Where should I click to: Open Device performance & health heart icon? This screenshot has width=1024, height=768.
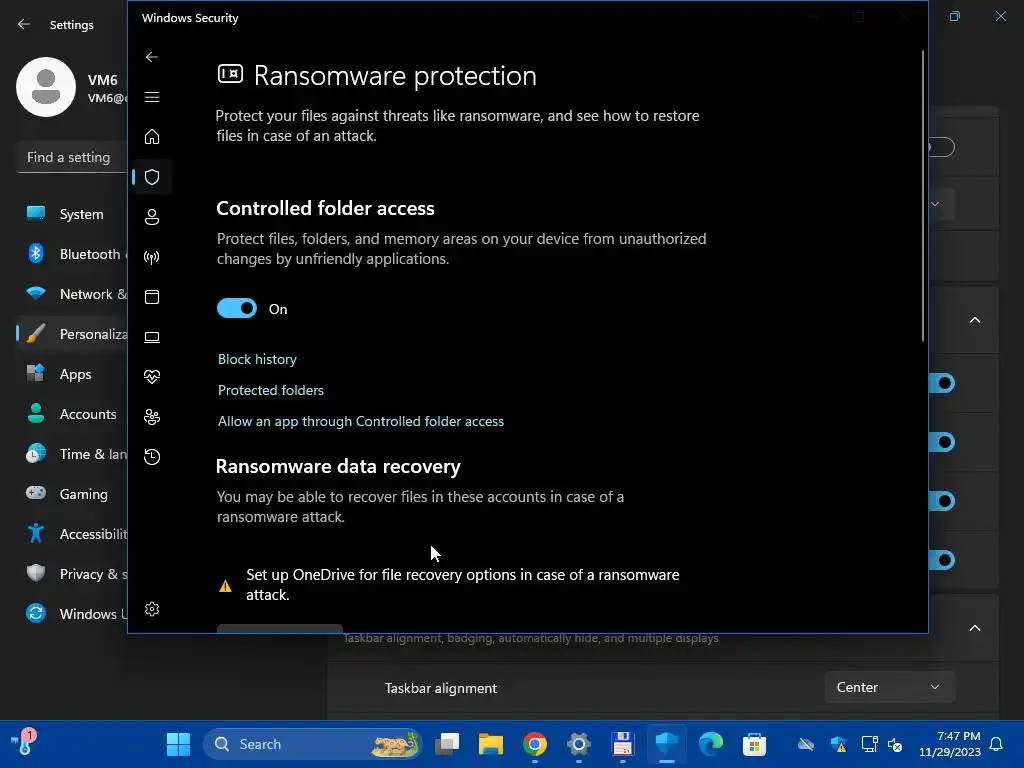[152, 377]
